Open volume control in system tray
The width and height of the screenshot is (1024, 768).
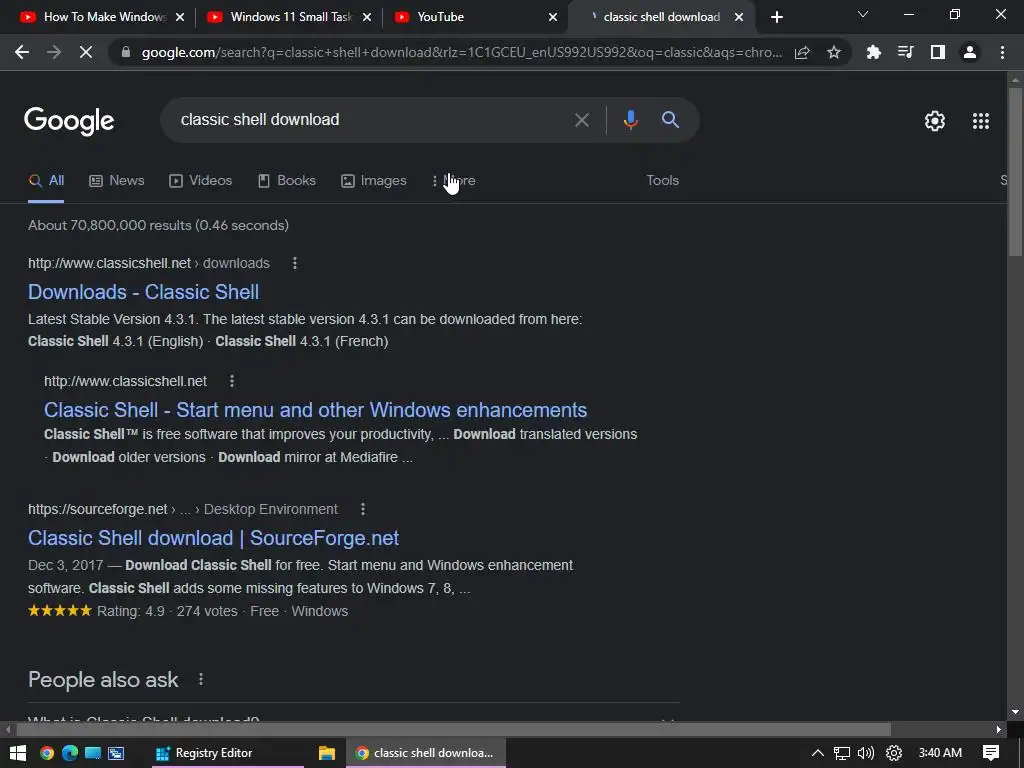[x=865, y=753]
